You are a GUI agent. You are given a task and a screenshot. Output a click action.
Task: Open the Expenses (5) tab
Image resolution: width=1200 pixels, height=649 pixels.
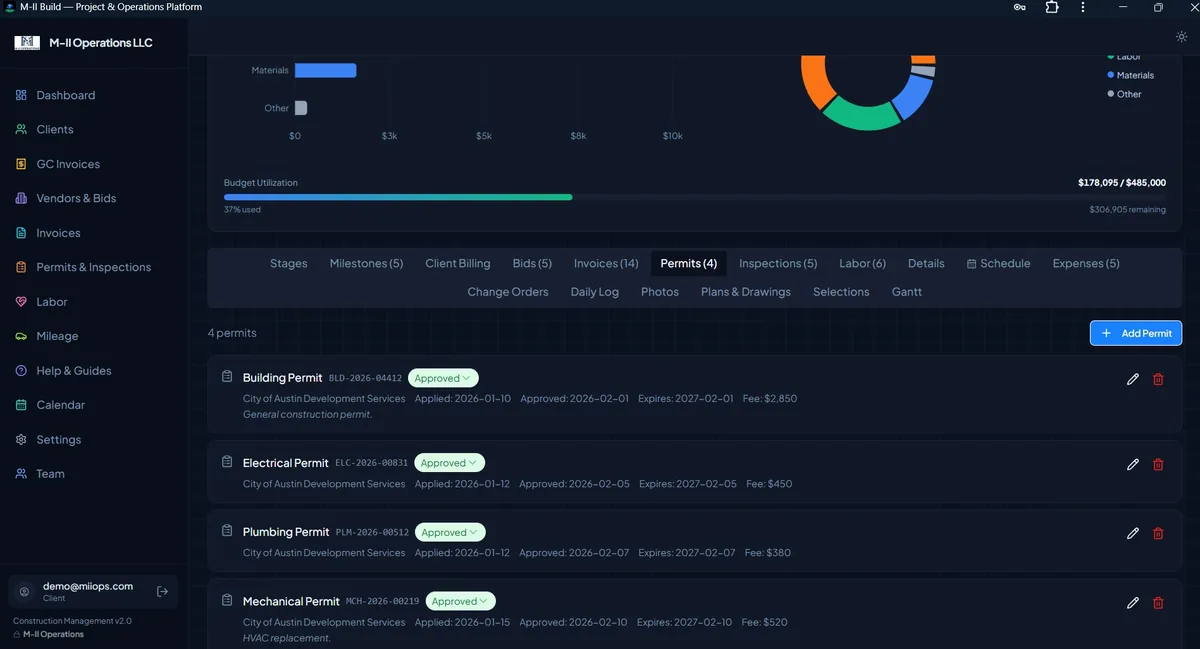(1086, 263)
